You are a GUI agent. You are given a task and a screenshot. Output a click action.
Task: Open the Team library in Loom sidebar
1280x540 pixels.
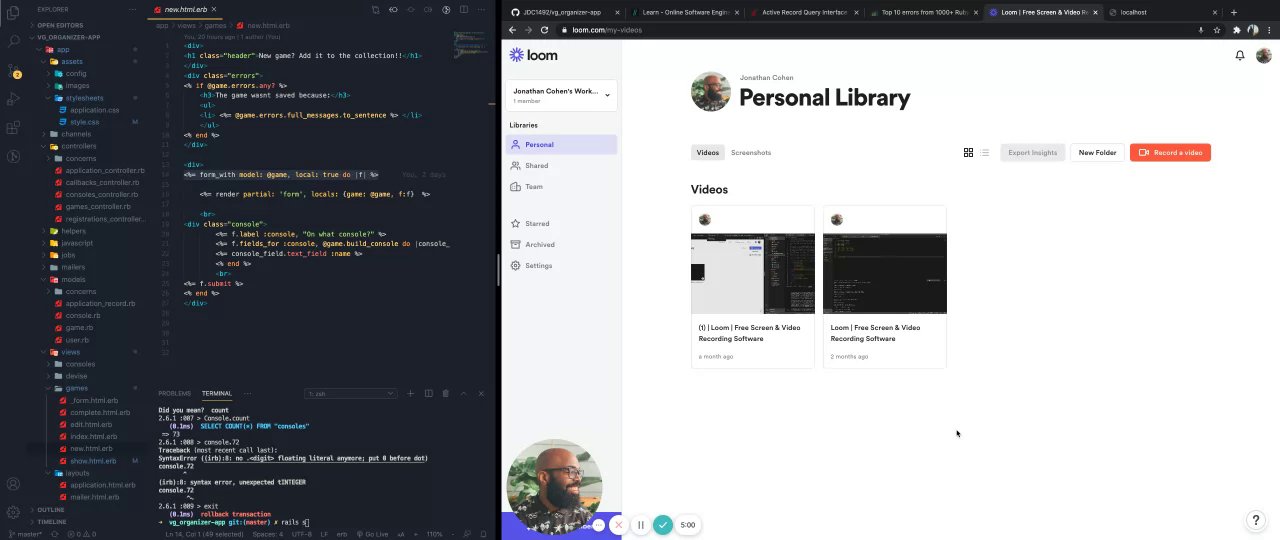[x=561, y=186]
